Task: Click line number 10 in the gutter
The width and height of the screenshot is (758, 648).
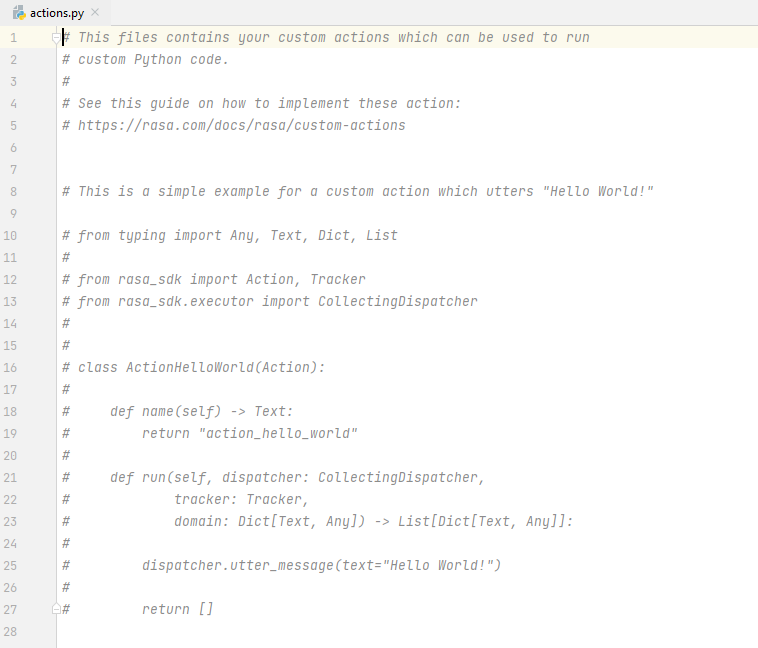Action: [x=11, y=236]
